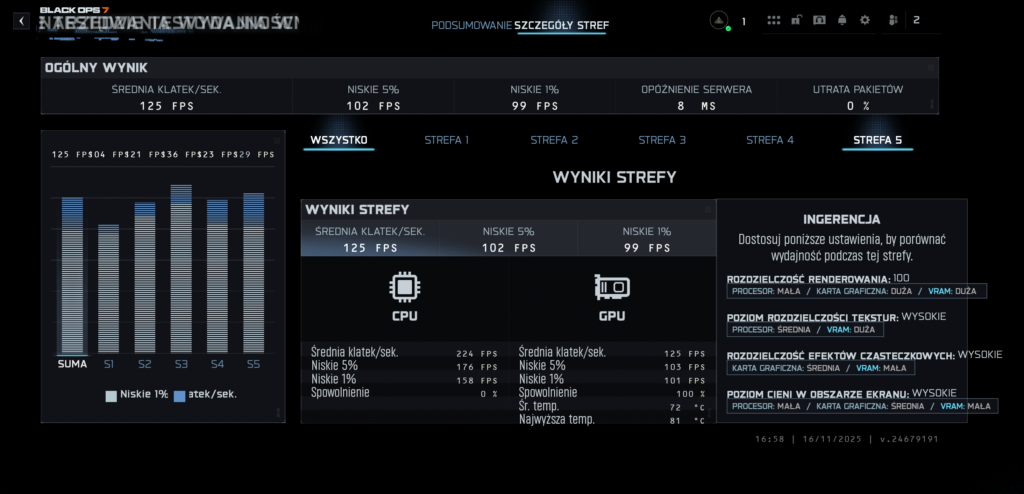Viewport: 1024px width, 494px height.
Task: Click the unlocked padlock icon
Action: click(x=796, y=20)
